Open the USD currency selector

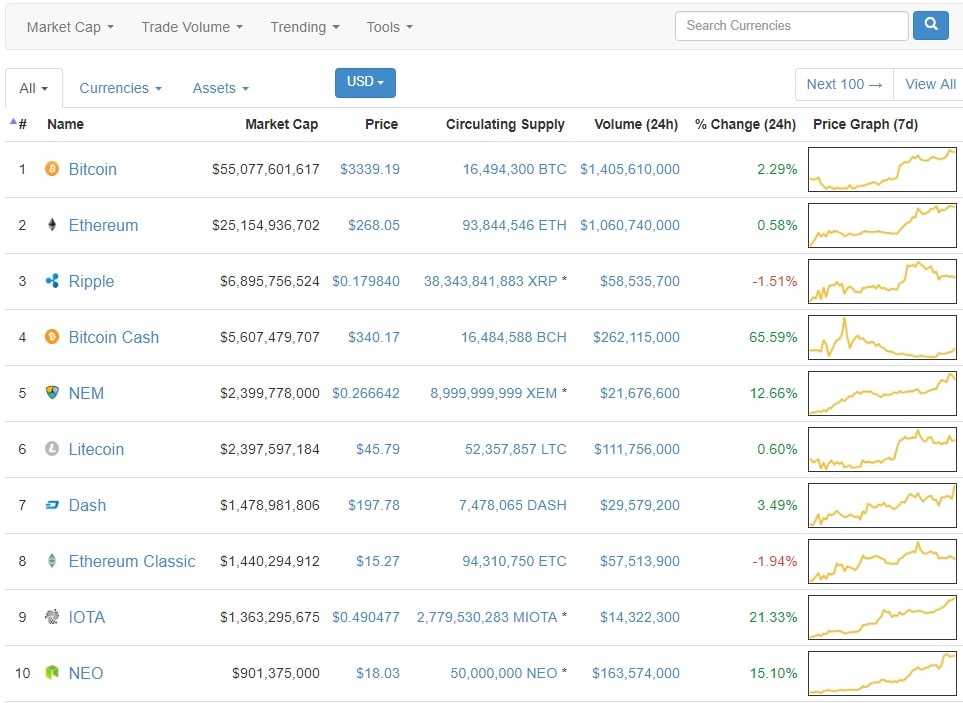365,82
